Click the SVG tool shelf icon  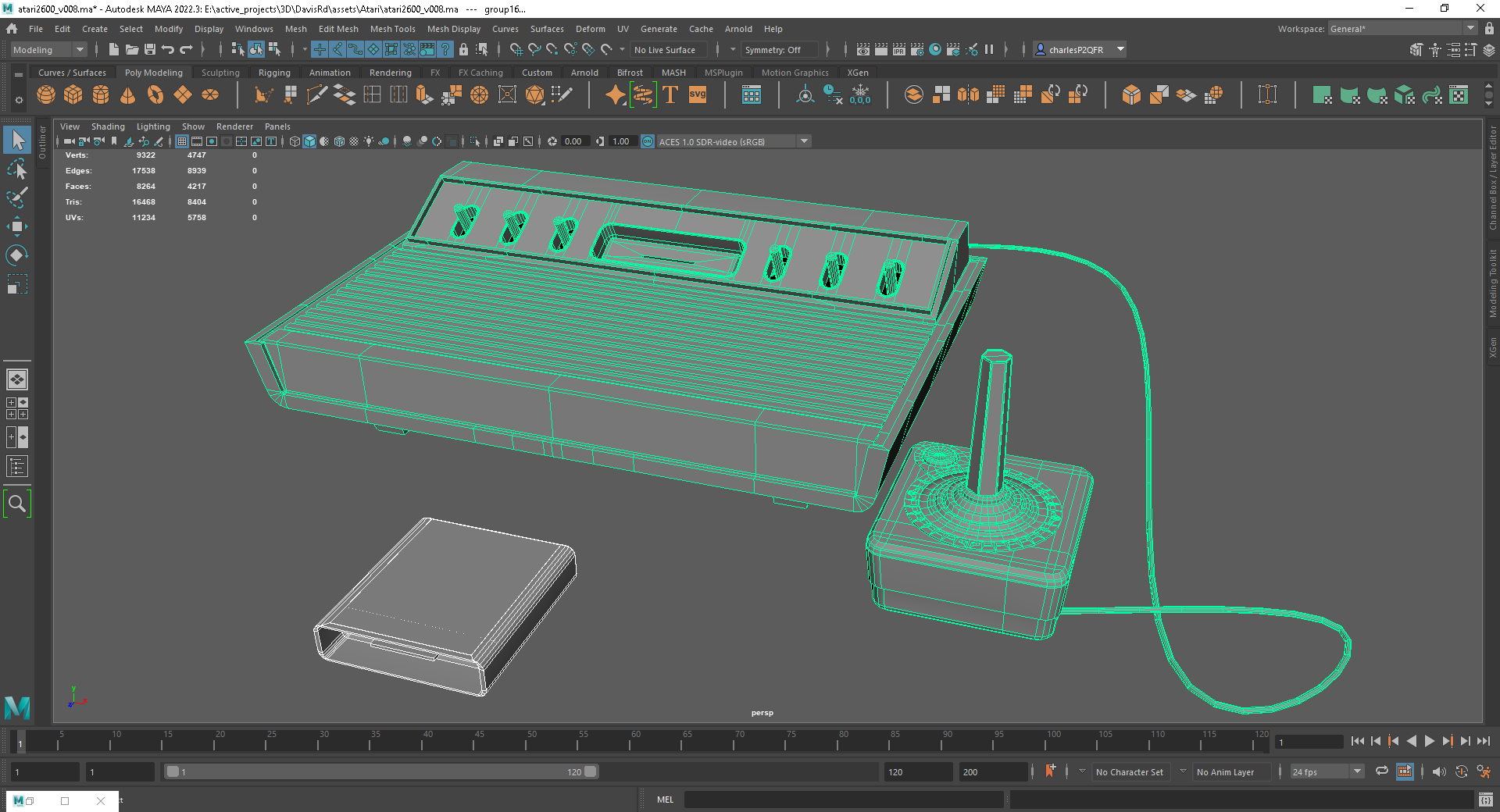(x=697, y=95)
